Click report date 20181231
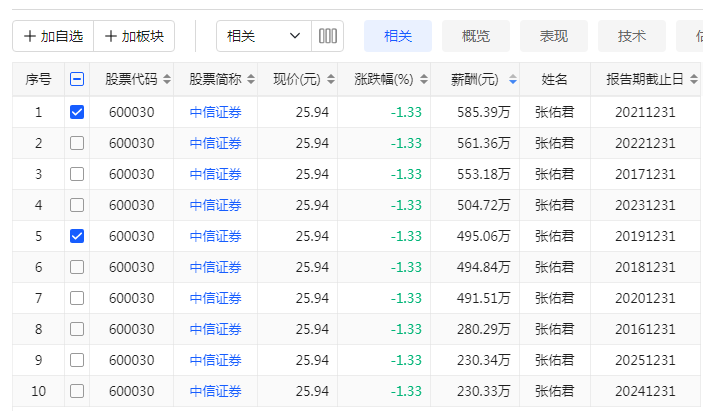The height and width of the screenshot is (411, 703). pyautogui.click(x=645, y=267)
